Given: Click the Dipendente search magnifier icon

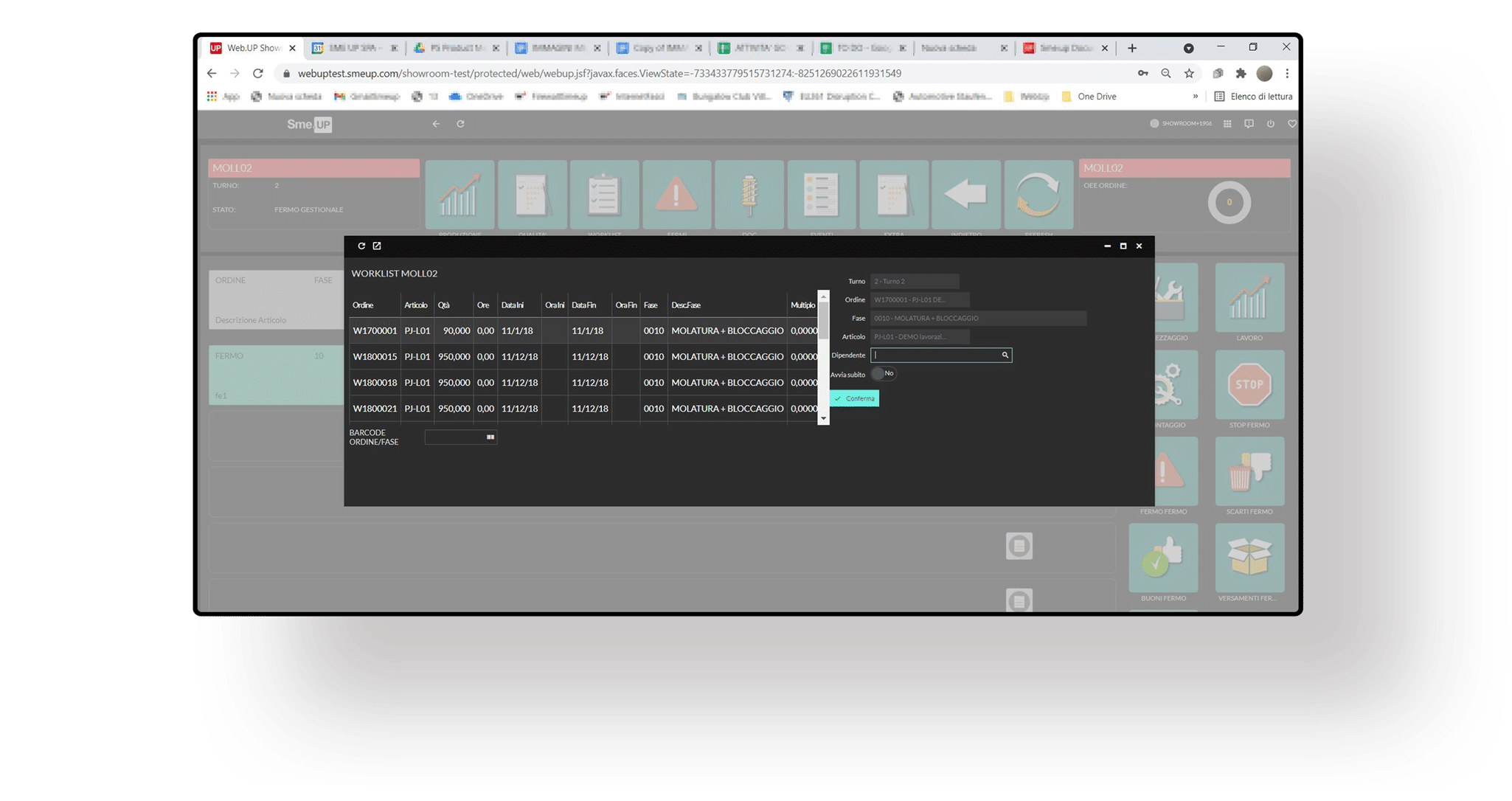Looking at the screenshot, I should click(x=1005, y=356).
